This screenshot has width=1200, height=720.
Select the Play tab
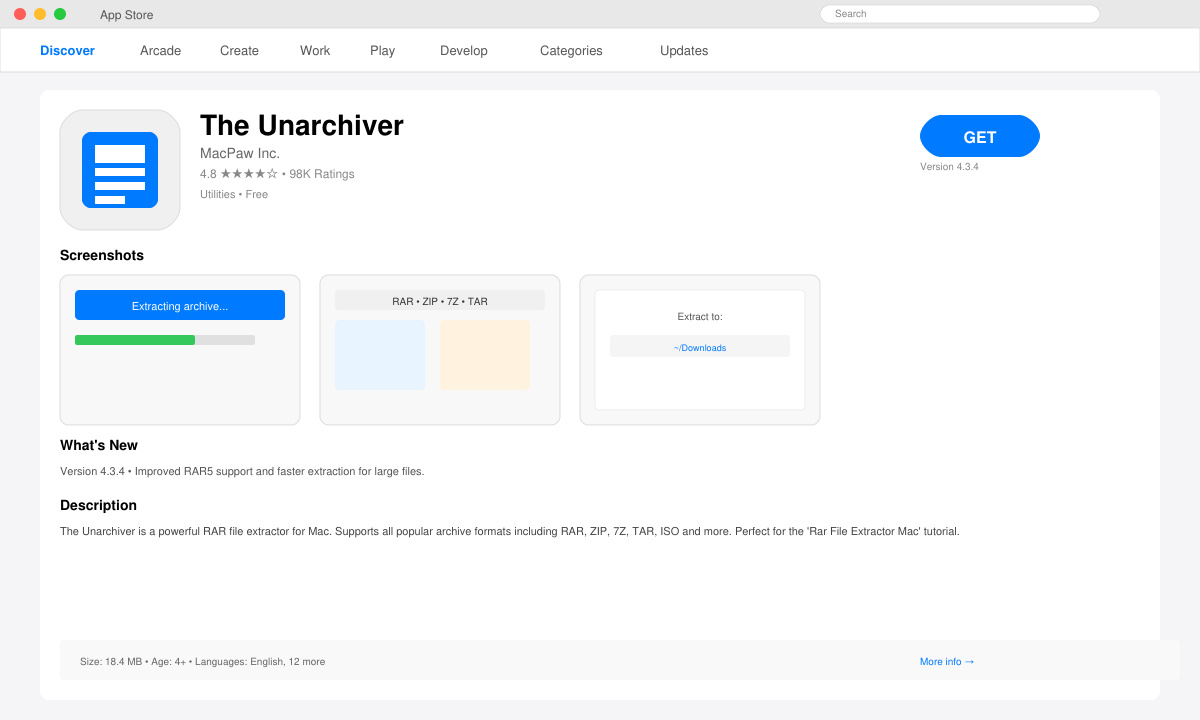(x=382, y=51)
